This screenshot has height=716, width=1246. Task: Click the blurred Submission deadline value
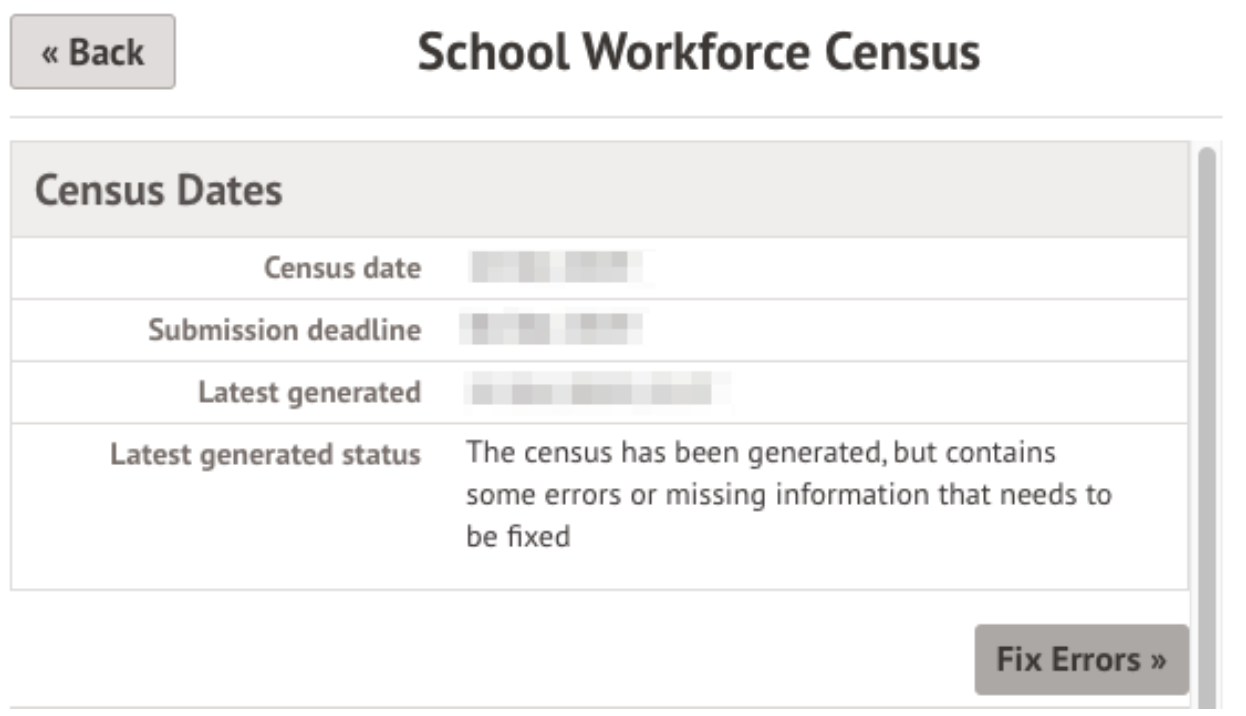553,330
